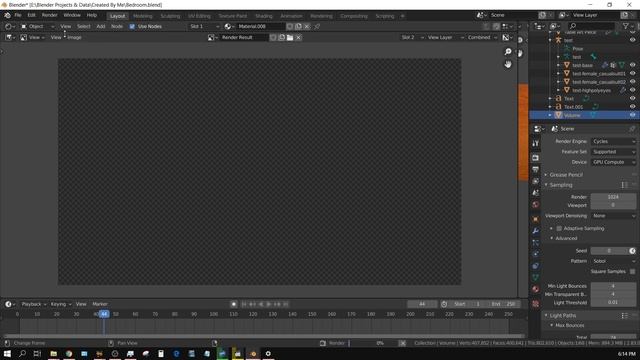Click the outliner search field

(591, 26)
